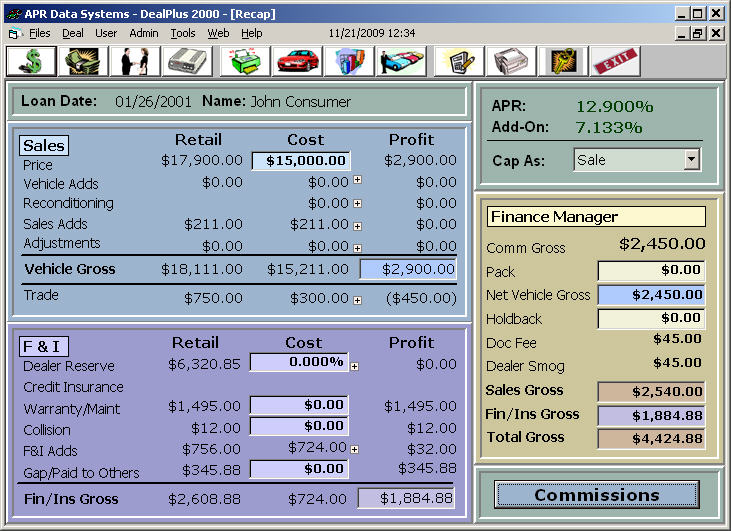
Task: Click the Comm Gross value $2,450.00
Action: [662, 244]
